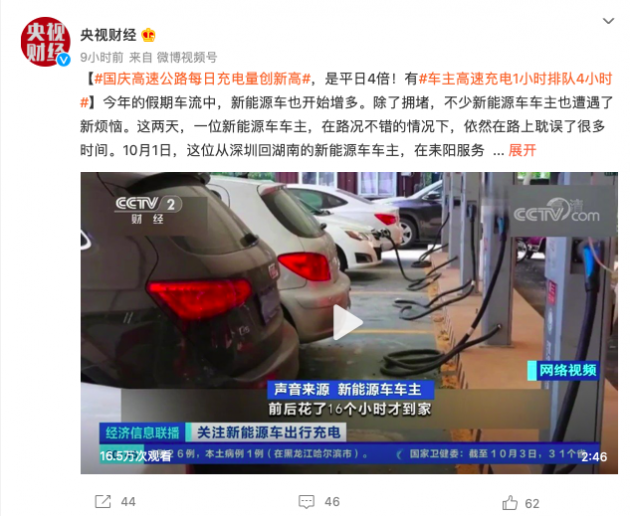
Task: Click the comment count 46
Action: [x=332, y=502]
